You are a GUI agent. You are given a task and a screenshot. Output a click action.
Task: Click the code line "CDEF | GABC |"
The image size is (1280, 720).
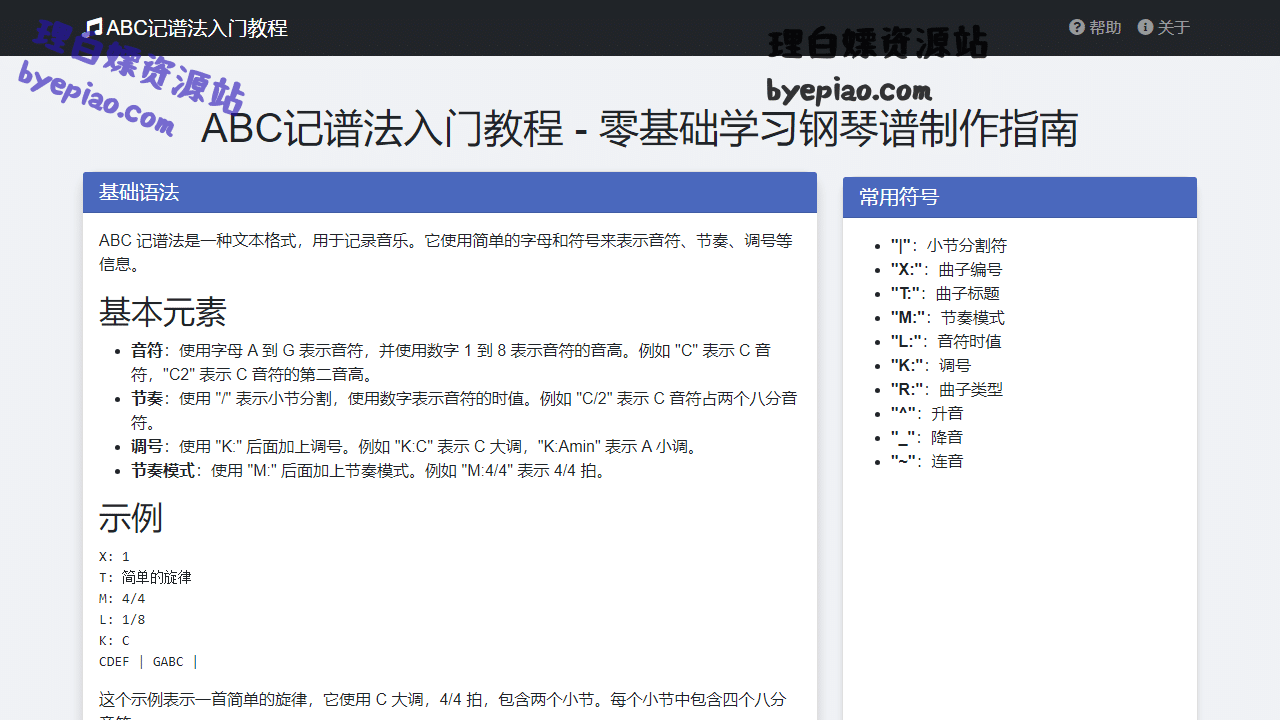pyautogui.click(x=149, y=661)
